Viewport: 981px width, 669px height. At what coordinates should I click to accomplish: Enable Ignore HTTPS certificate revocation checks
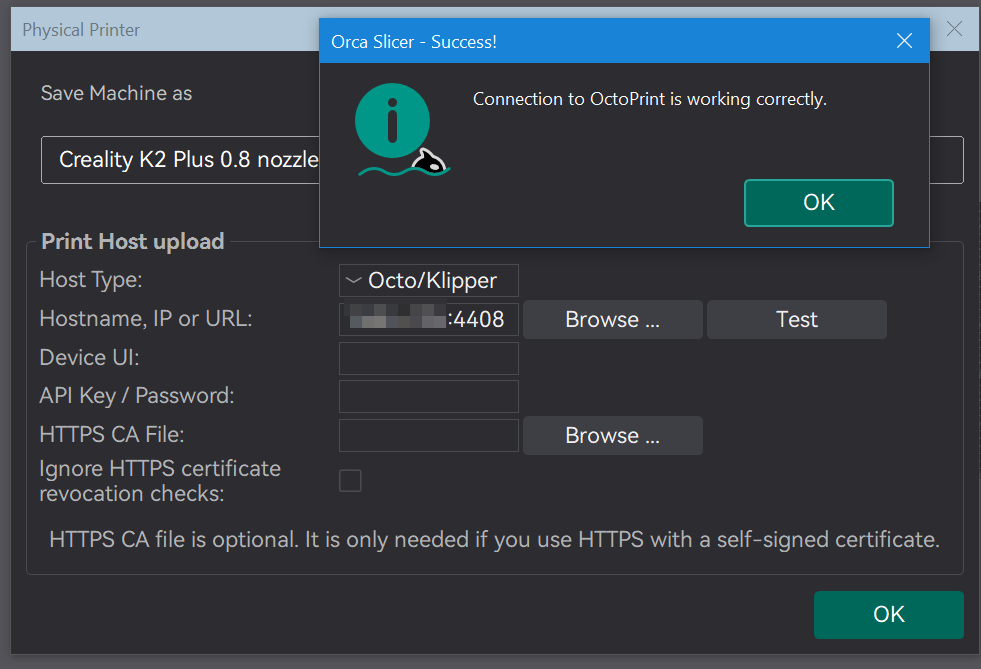[x=350, y=481]
